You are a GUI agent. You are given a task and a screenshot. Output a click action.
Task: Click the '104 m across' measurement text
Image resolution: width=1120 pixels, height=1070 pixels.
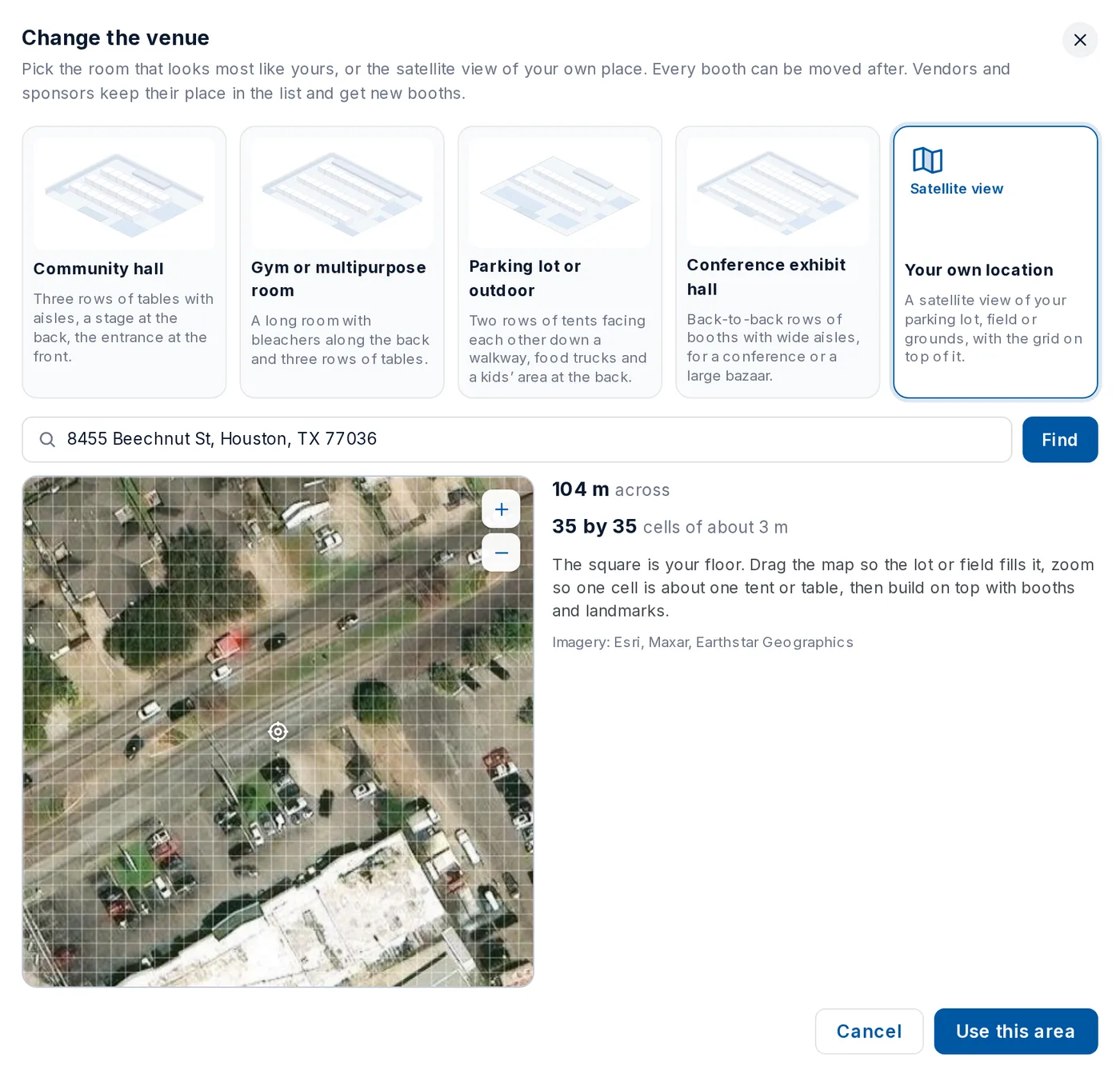610,489
